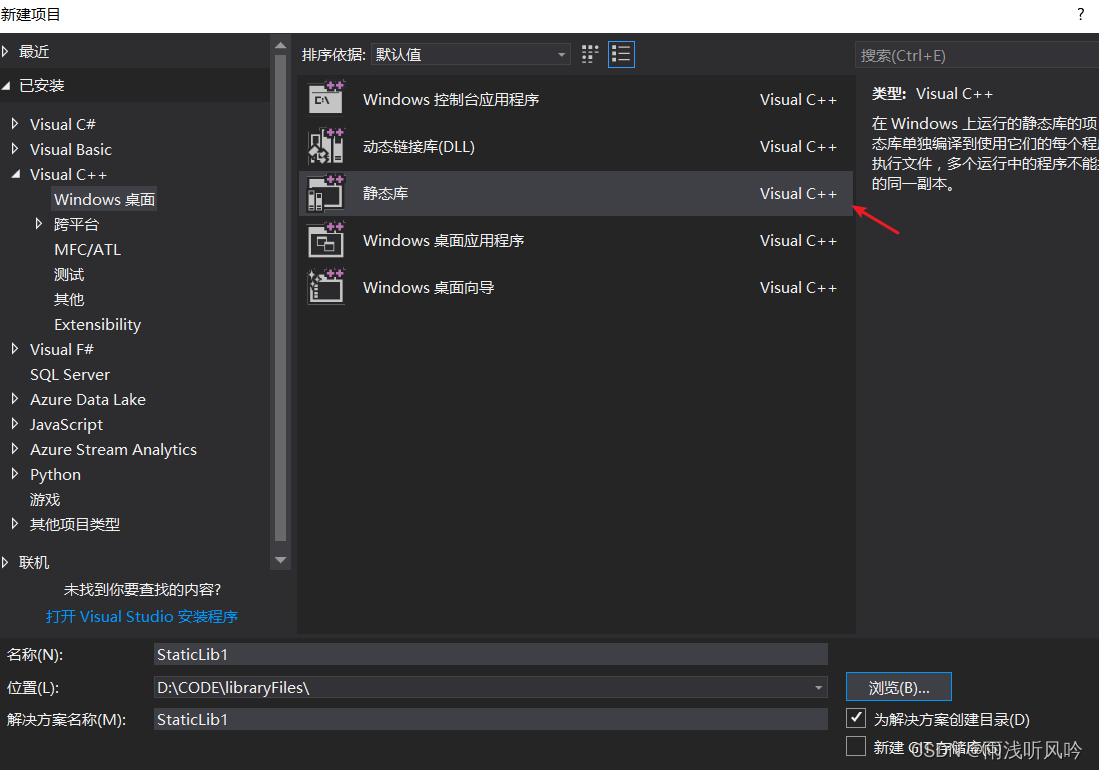
Task: Select 静态库 template name
Action: (385, 193)
